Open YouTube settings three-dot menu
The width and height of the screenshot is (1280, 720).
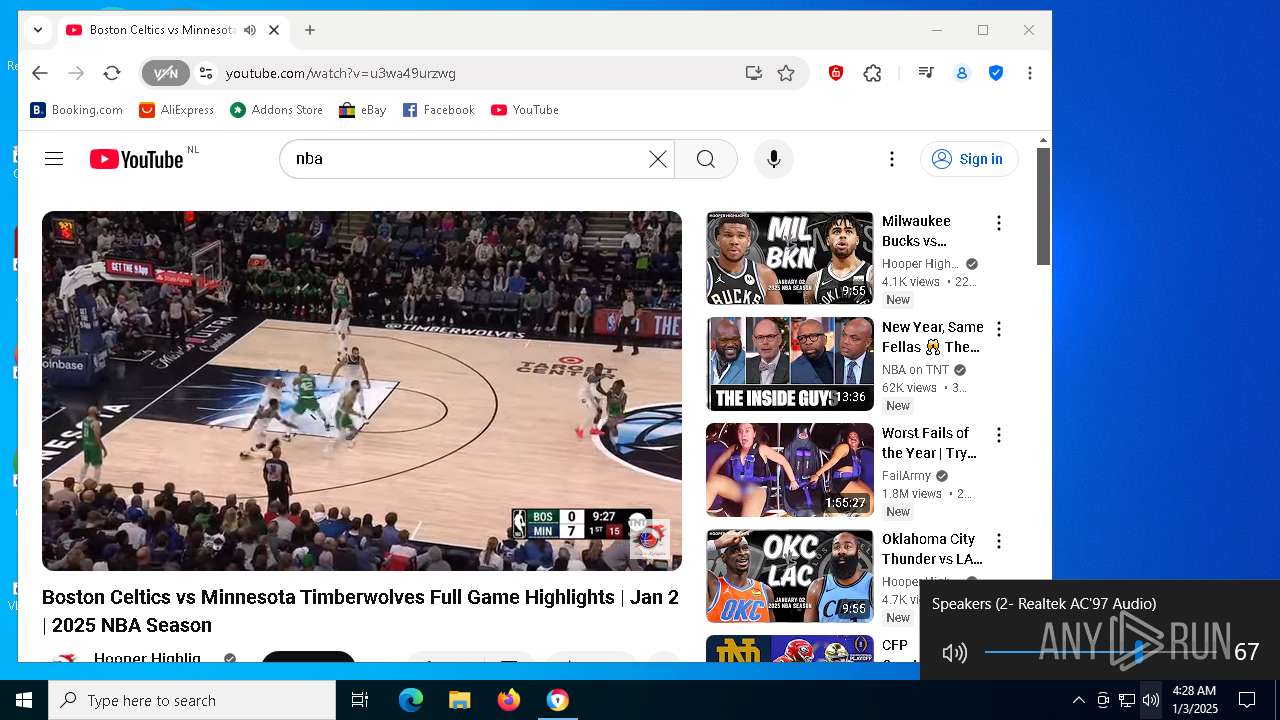[x=891, y=159]
